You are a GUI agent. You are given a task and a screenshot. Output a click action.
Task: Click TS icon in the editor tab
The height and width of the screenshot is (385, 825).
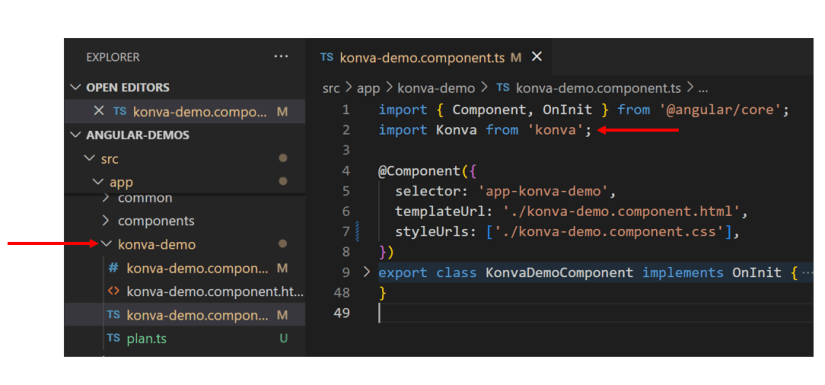coord(327,57)
